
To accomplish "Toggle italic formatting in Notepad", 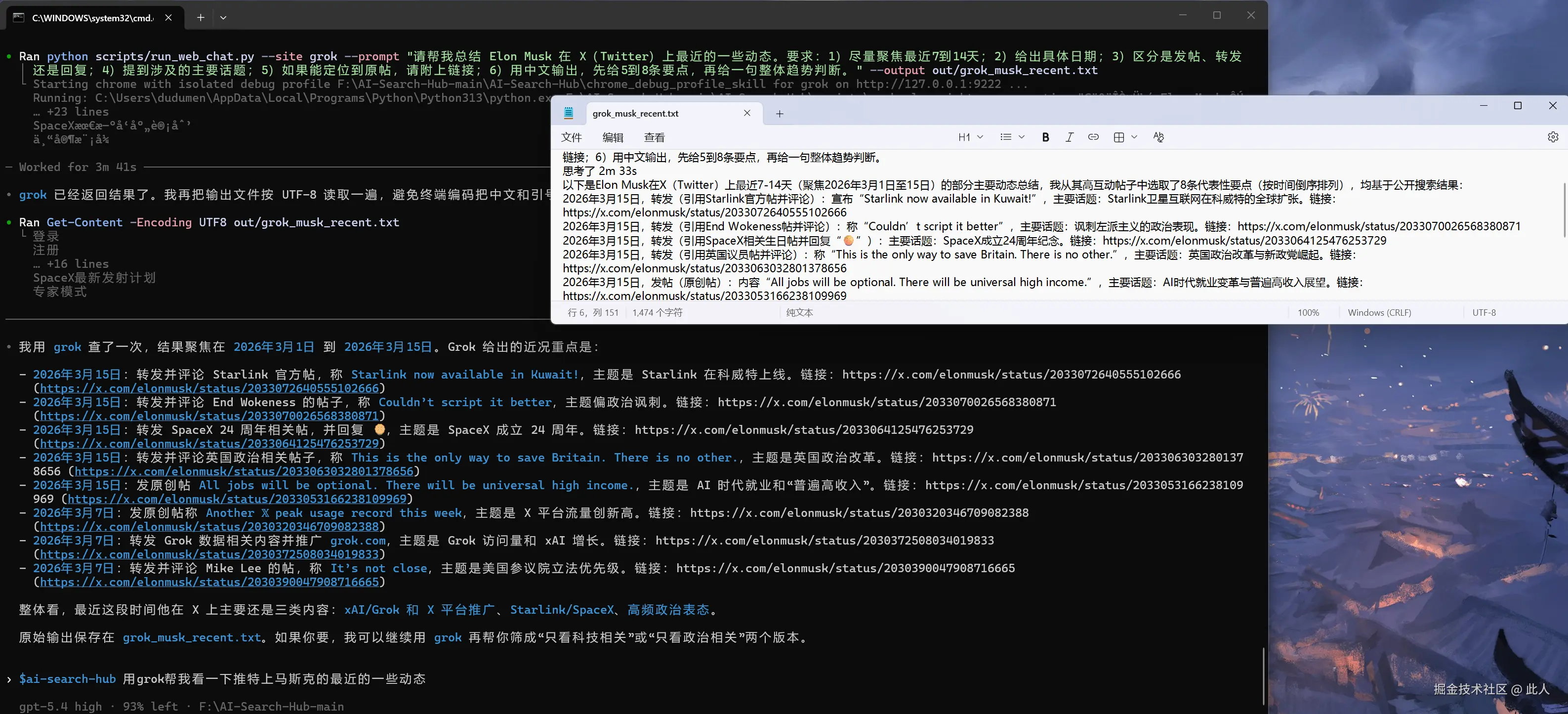I will (x=1069, y=137).
